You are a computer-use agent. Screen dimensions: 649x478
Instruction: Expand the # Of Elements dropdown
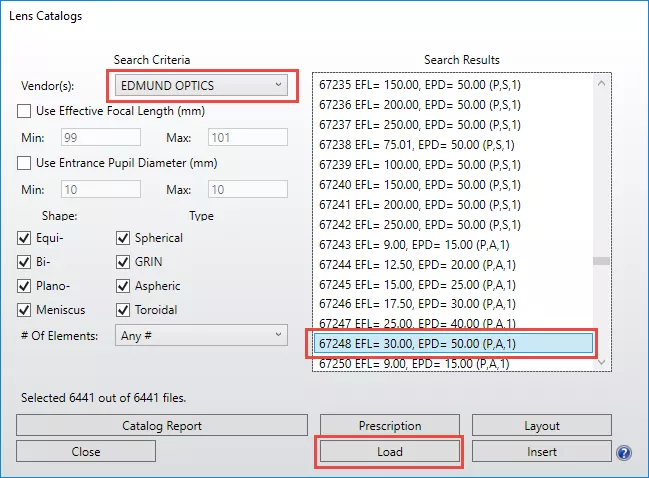tap(201, 336)
